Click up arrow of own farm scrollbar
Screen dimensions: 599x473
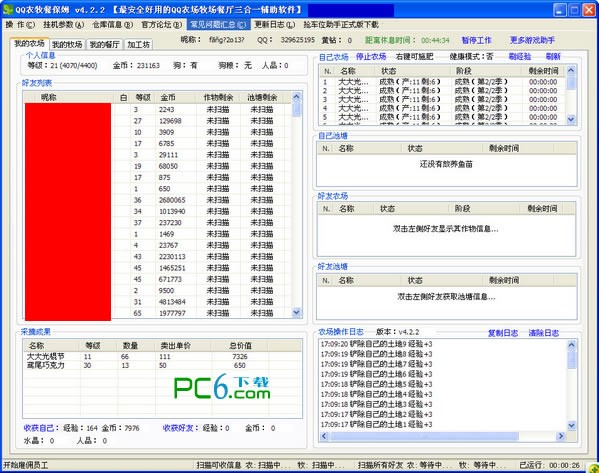tap(571, 70)
